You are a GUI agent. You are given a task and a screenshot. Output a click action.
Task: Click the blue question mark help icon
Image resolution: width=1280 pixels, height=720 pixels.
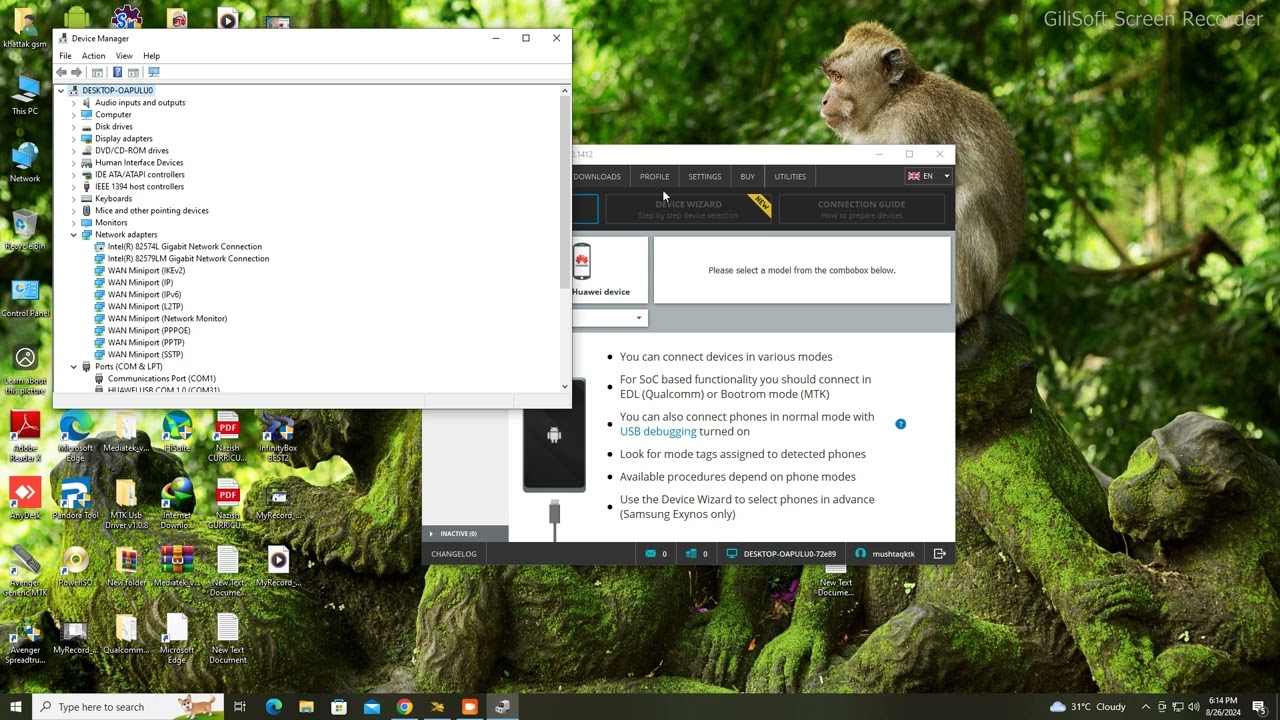click(x=900, y=424)
